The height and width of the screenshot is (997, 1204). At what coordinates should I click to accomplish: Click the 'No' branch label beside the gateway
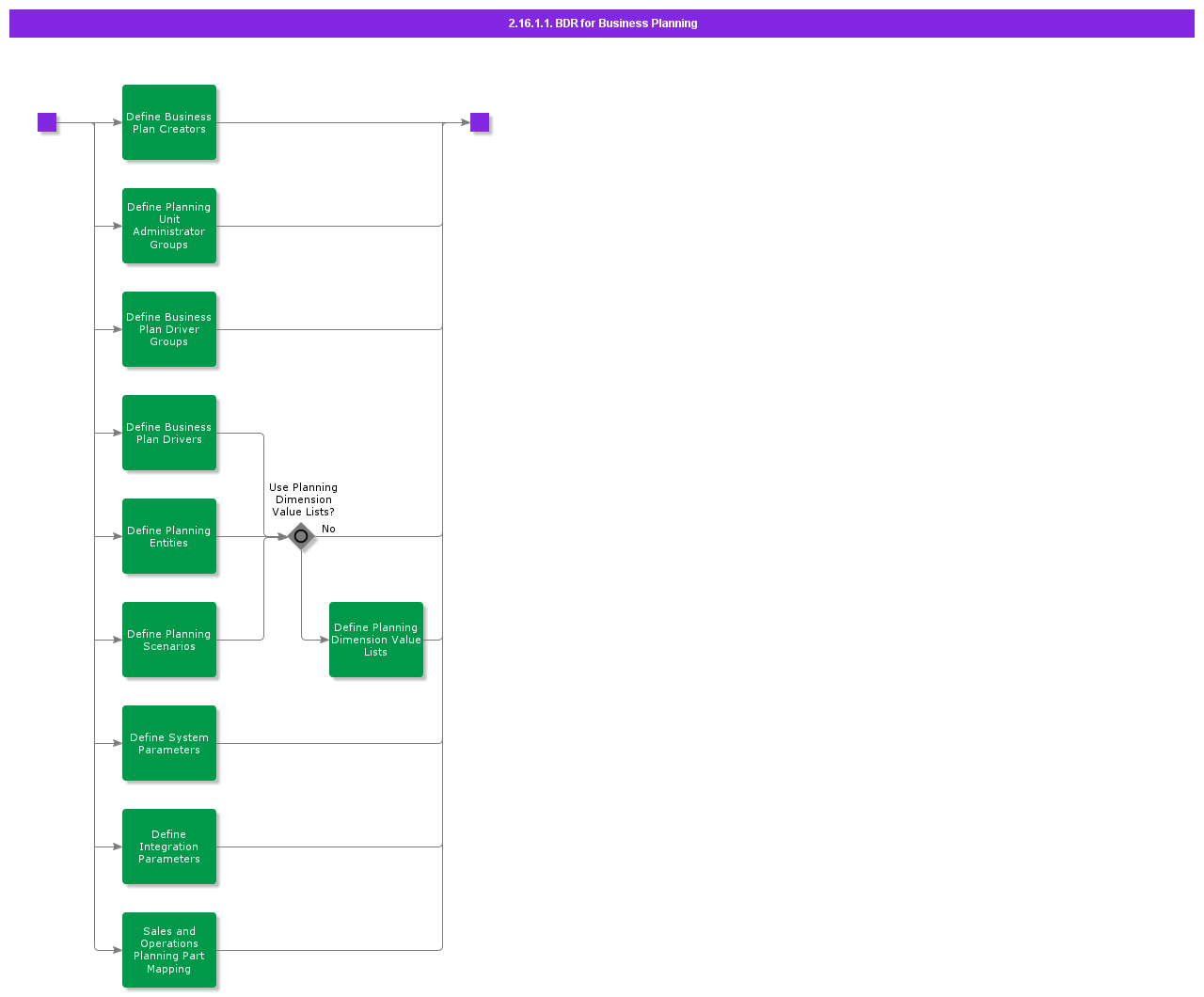(x=328, y=529)
